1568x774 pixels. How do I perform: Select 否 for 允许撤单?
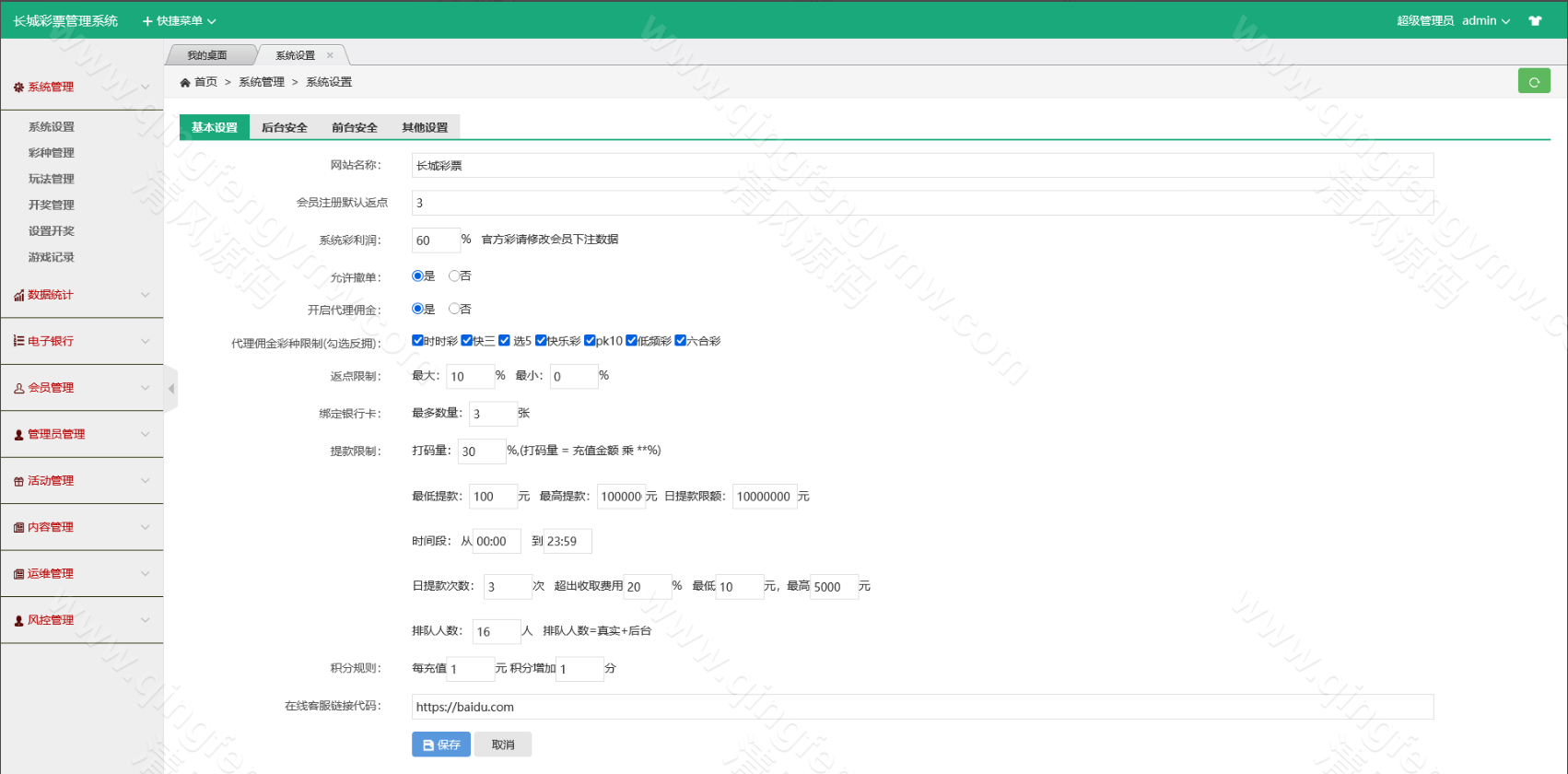pos(454,276)
